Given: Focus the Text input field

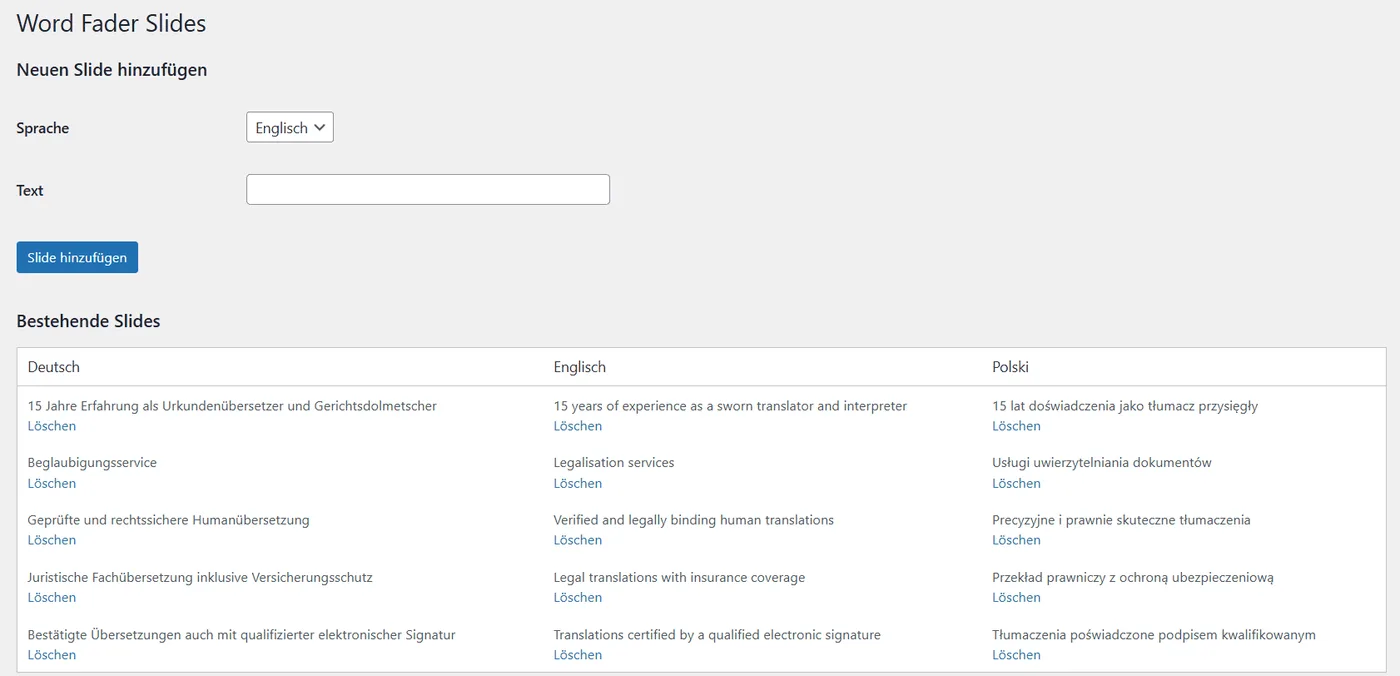Looking at the screenshot, I should (428, 190).
